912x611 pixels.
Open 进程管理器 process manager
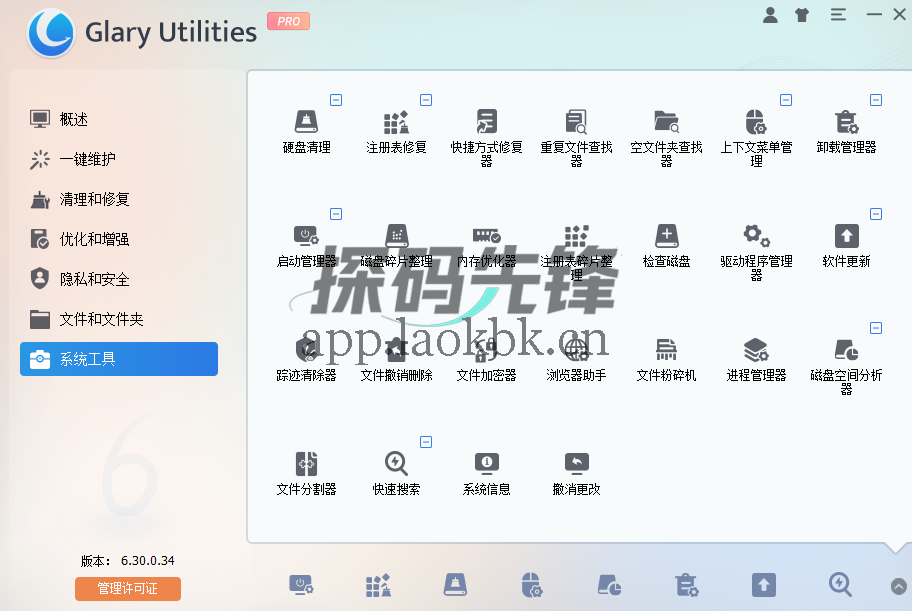[756, 360]
